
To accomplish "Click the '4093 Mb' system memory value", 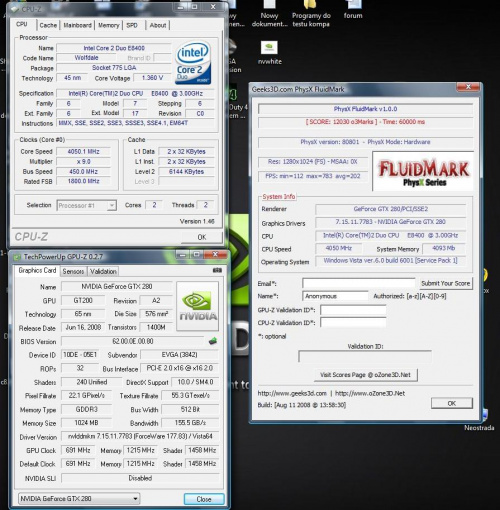I will coord(444,248).
